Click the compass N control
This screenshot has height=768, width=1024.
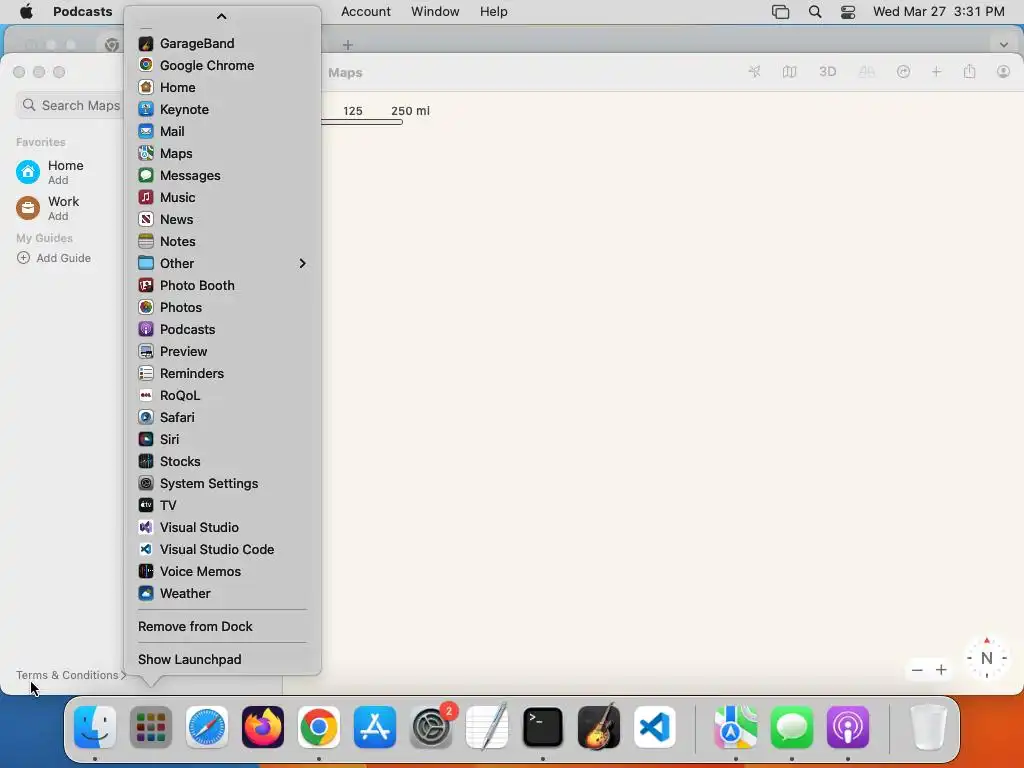tap(986, 658)
